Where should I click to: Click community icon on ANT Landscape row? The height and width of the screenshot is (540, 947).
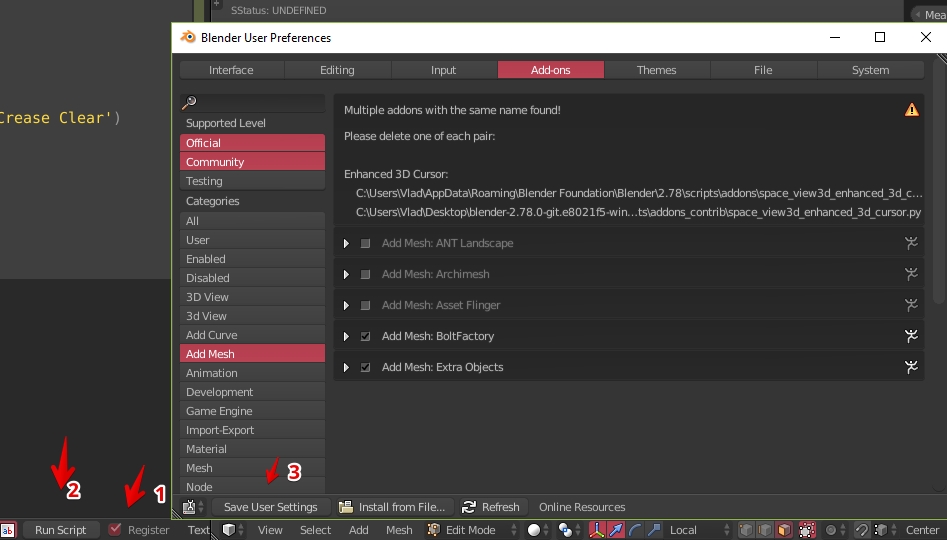coord(911,243)
